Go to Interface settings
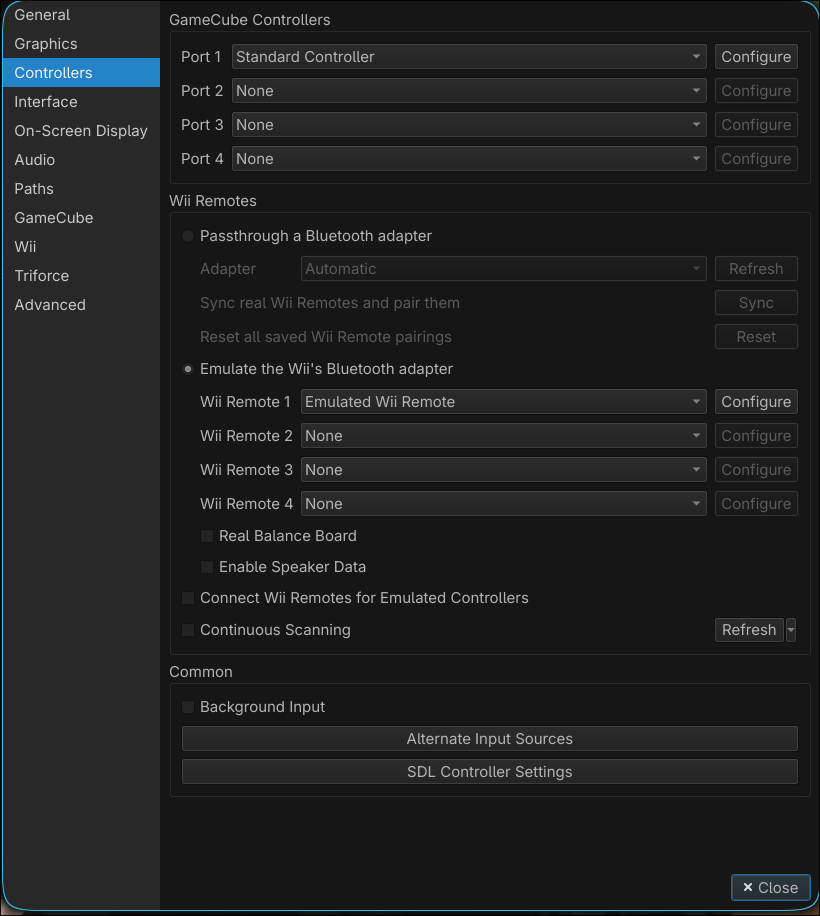Screen dimensions: 820x916 (x=81, y=102)
